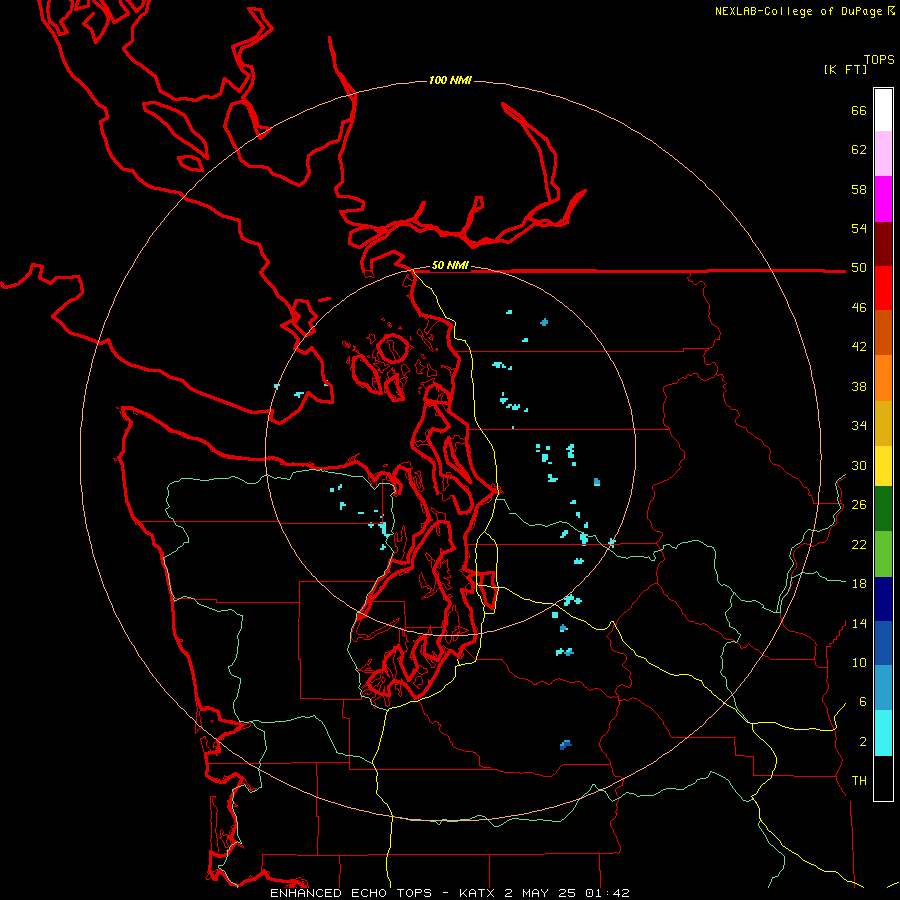Viewport: 900px width, 900px height.
Task: Click the 50 NMI range ring label
Action: 450,265
